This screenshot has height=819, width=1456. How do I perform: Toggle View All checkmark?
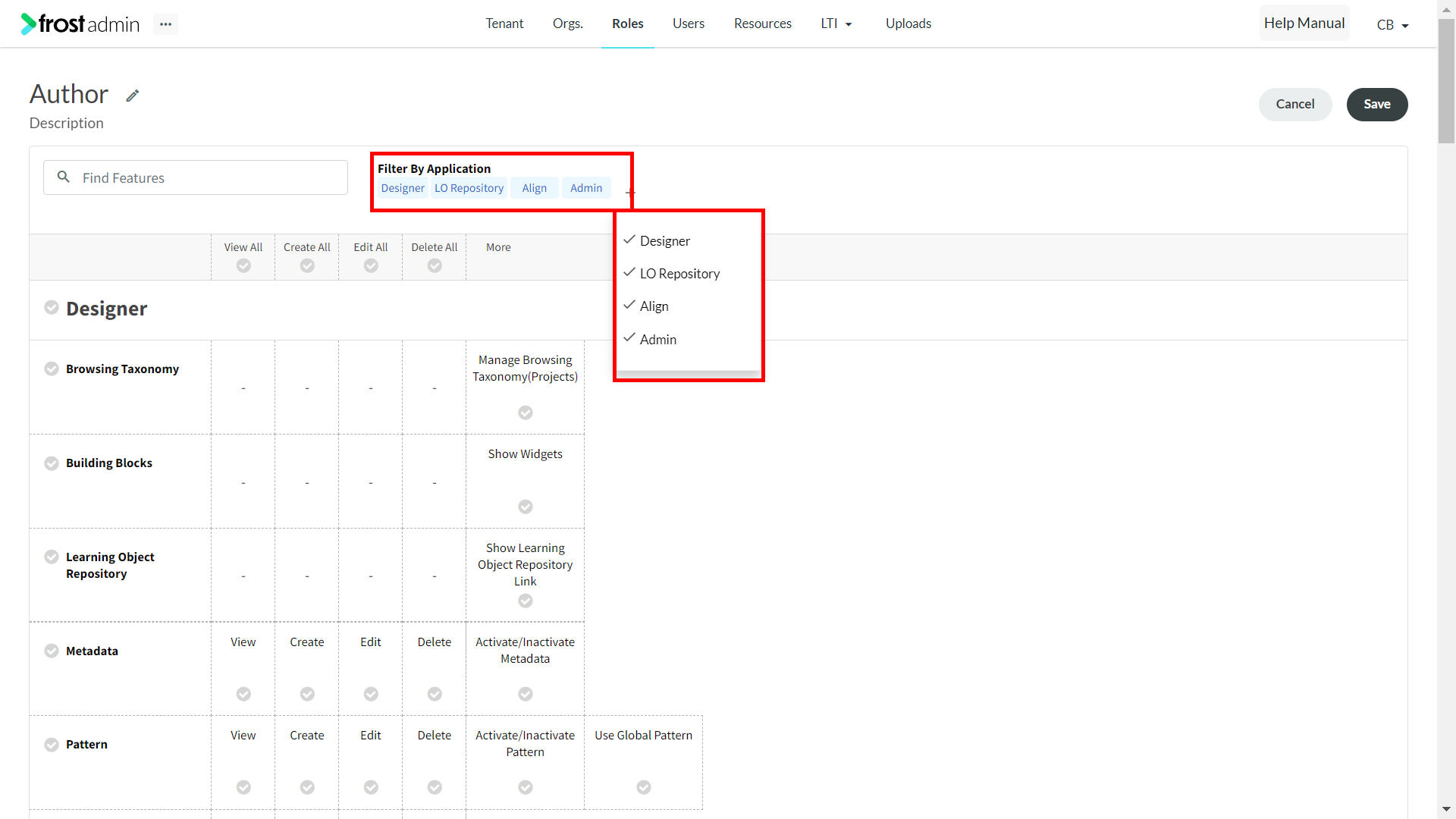[x=243, y=265]
